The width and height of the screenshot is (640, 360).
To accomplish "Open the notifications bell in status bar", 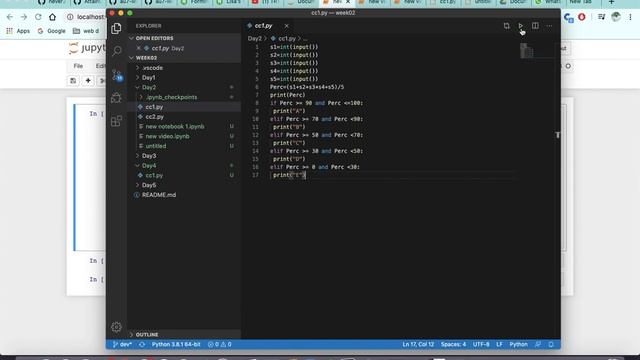I will click(551, 344).
